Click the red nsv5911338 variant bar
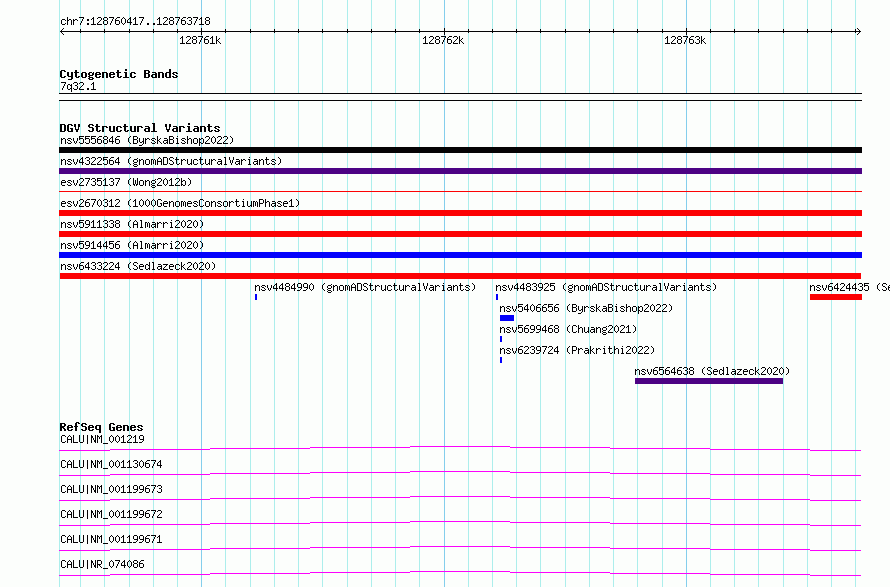 click(x=460, y=234)
